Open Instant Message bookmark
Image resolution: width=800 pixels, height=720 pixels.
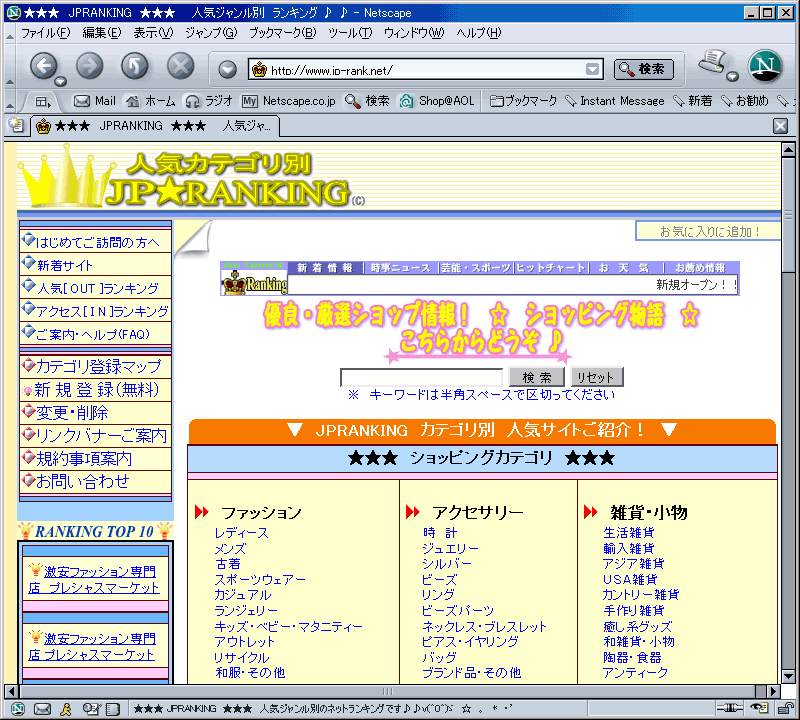pos(615,101)
